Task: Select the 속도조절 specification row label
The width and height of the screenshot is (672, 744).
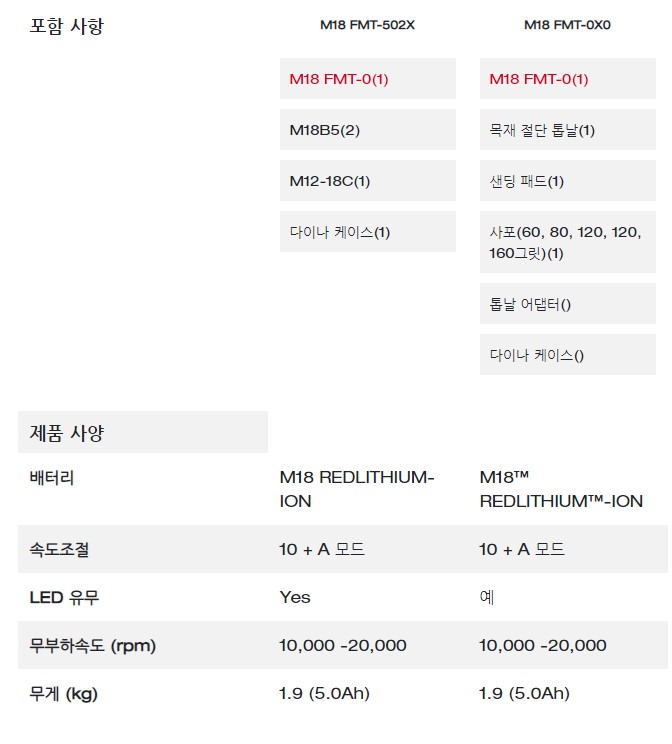Action: pyautogui.click(x=59, y=549)
